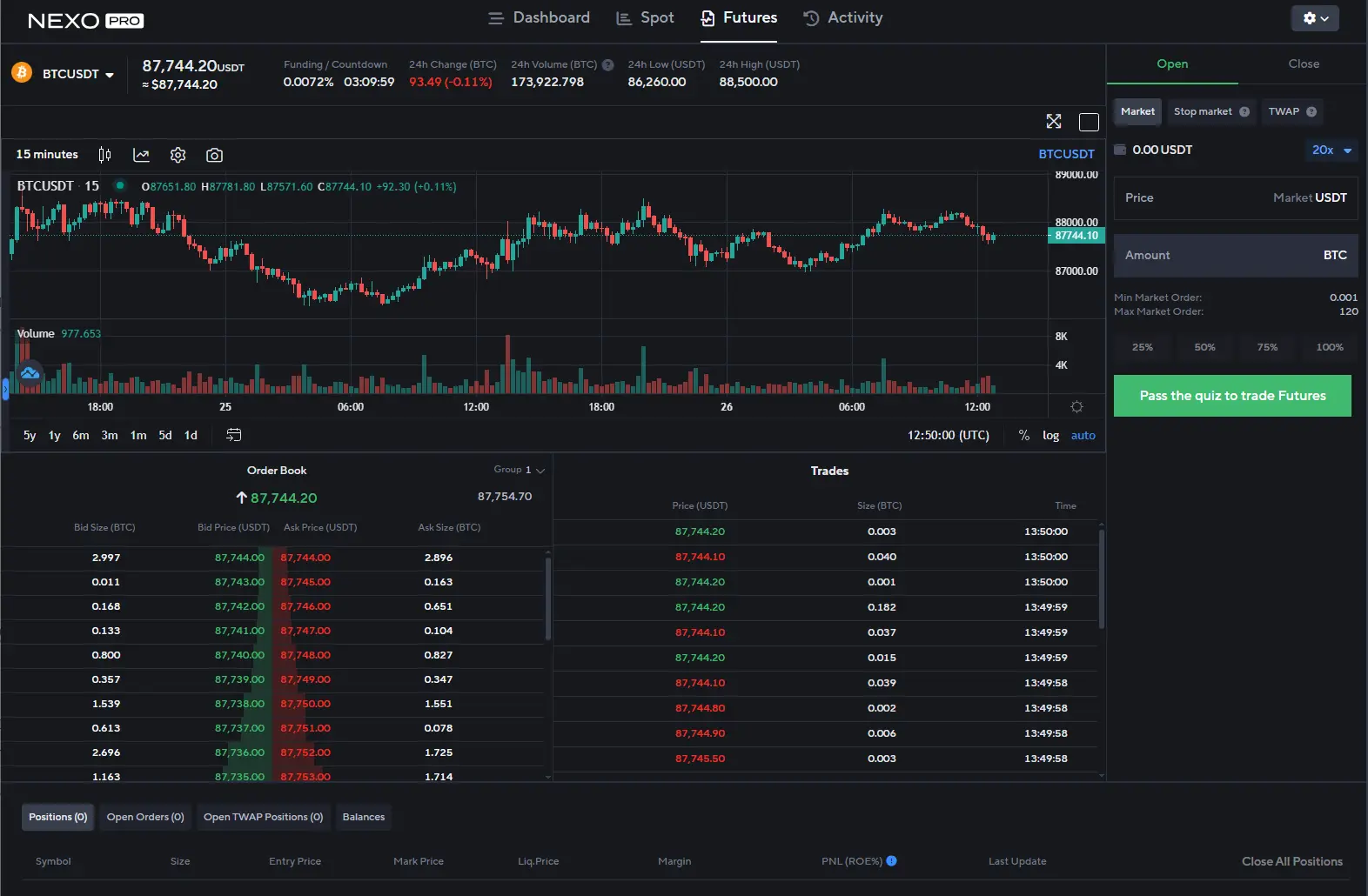This screenshot has width=1368, height=896.
Task: Toggle auto scale on chart
Action: [1083, 435]
